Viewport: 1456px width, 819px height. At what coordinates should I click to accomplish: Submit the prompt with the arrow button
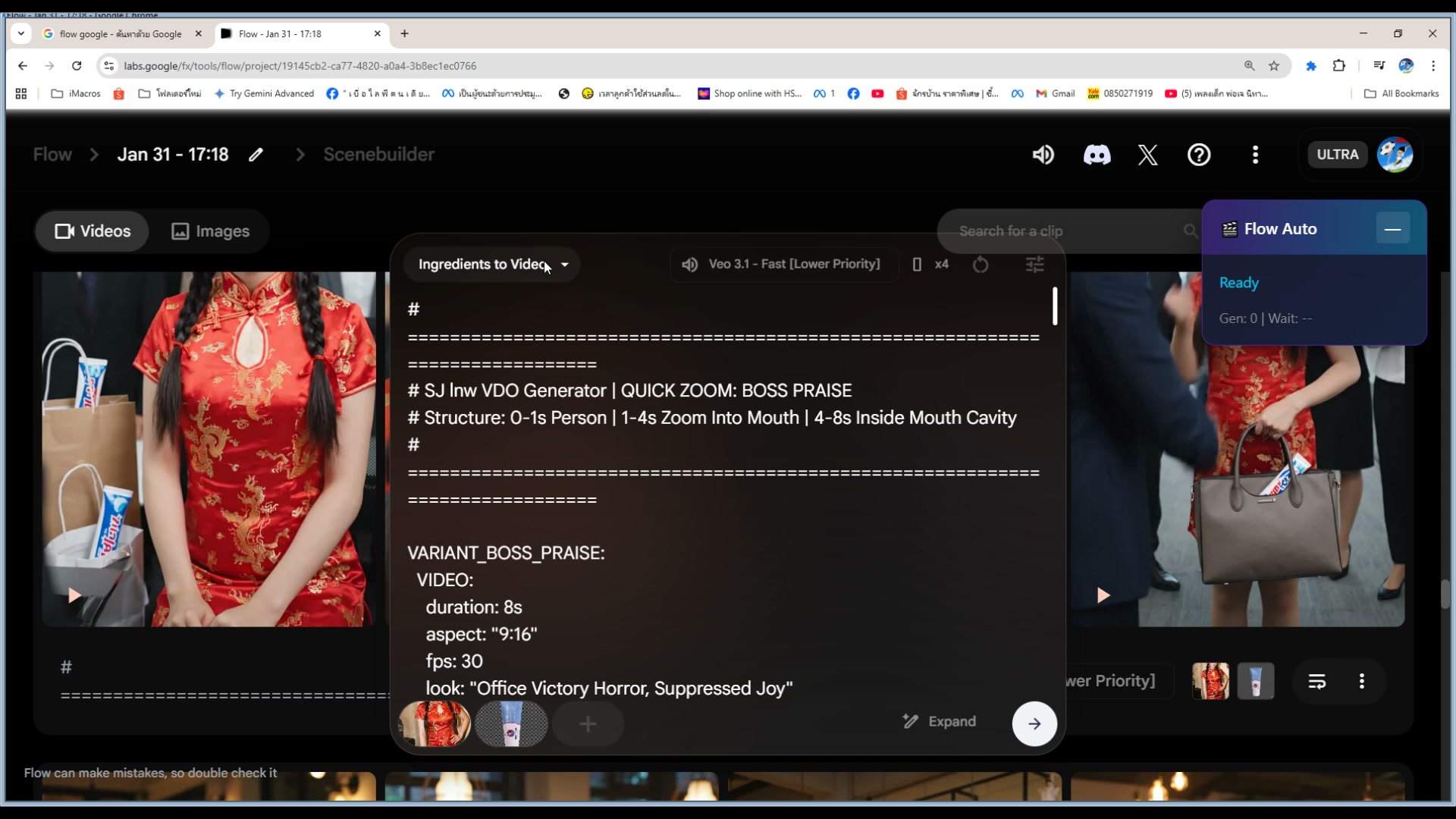(1034, 723)
